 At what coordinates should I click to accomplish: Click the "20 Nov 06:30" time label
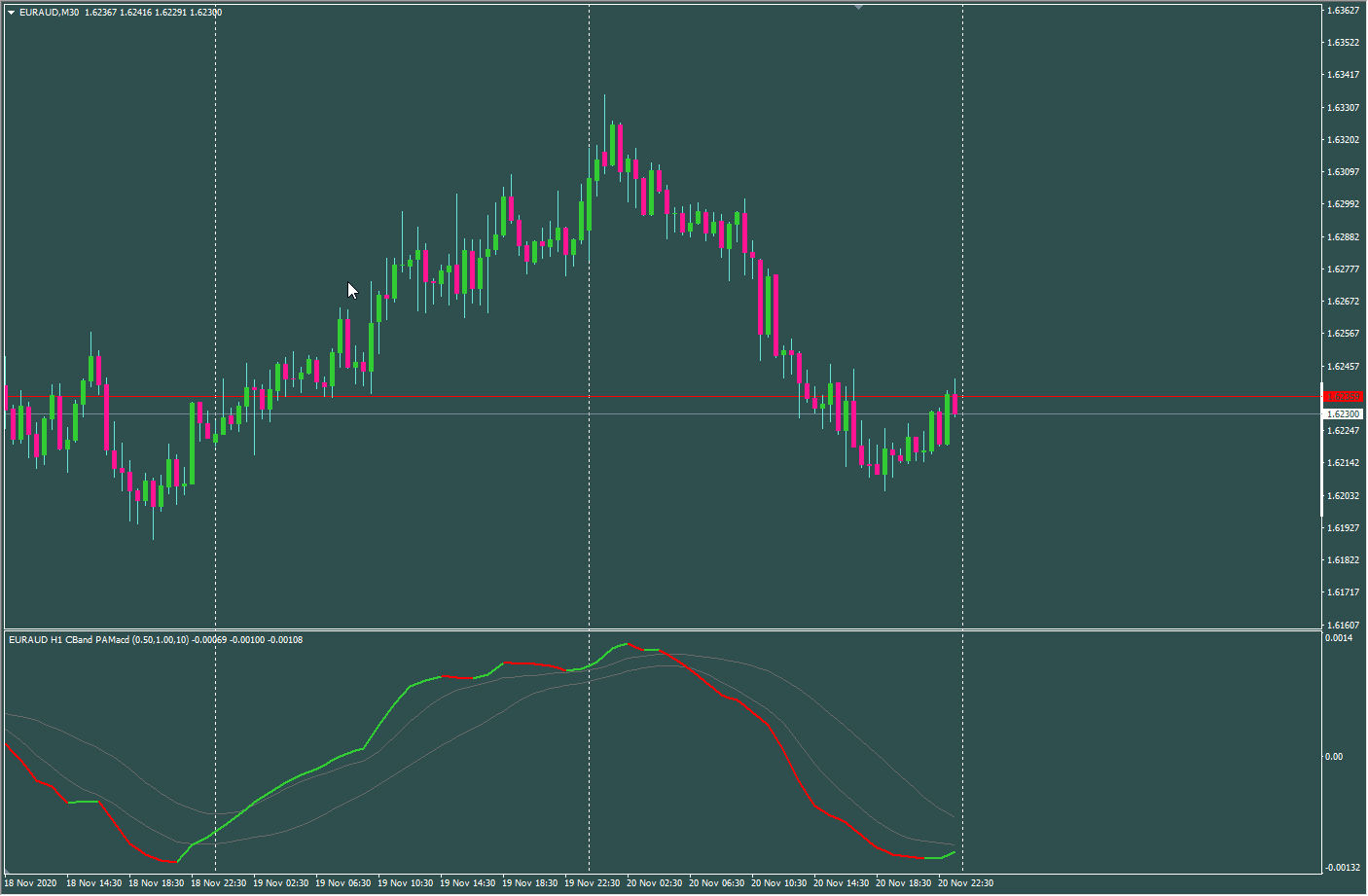coord(717,883)
